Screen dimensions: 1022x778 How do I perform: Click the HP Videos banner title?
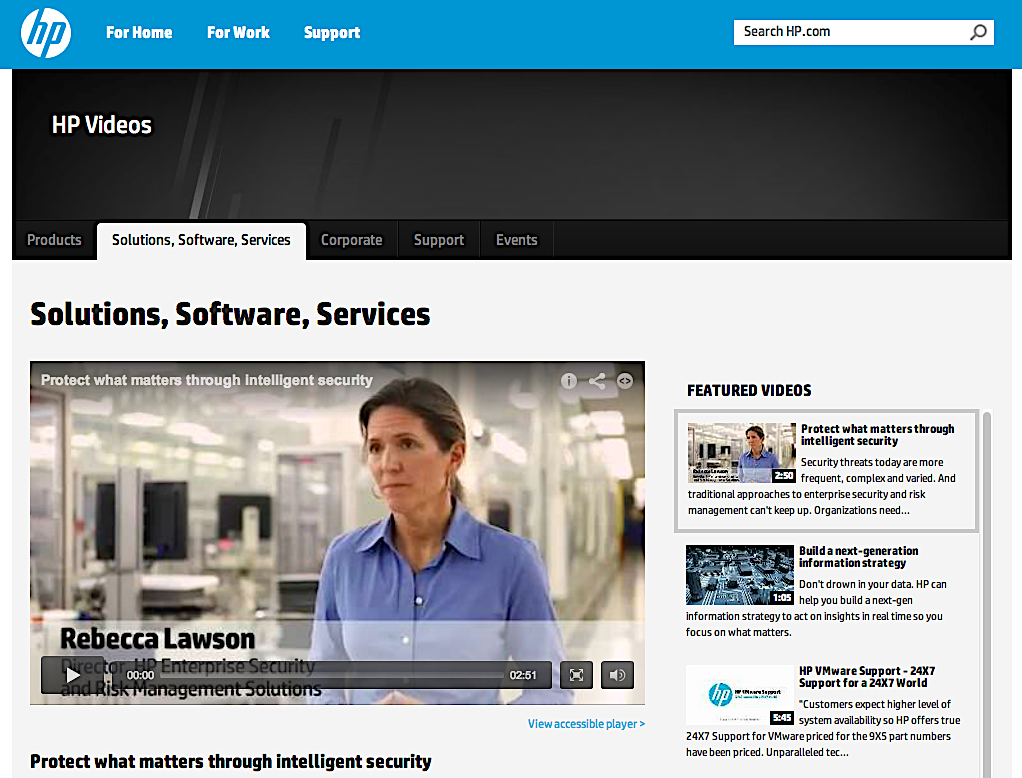pyautogui.click(x=102, y=124)
